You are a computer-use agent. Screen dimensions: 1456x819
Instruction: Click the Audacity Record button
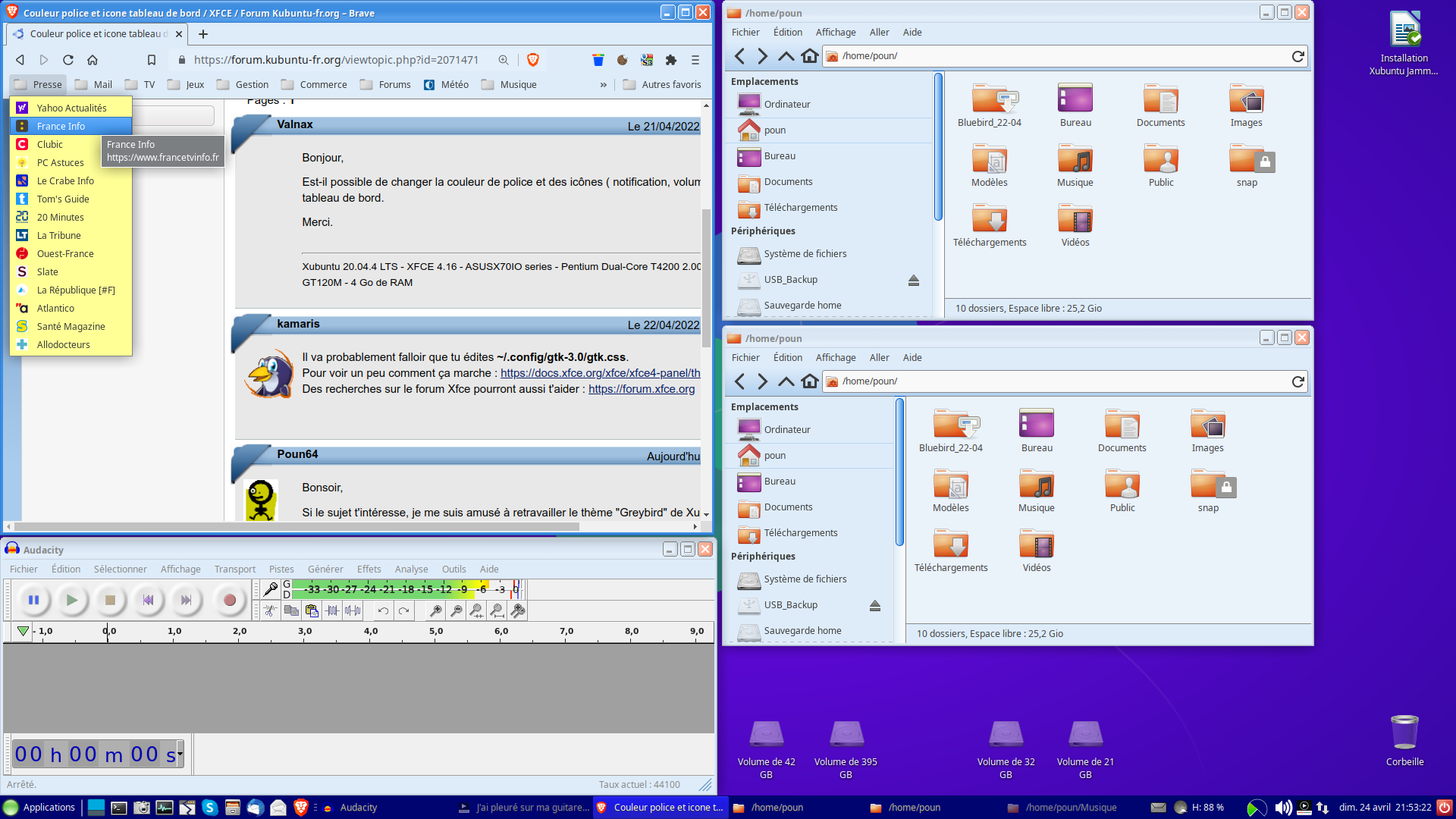229,600
